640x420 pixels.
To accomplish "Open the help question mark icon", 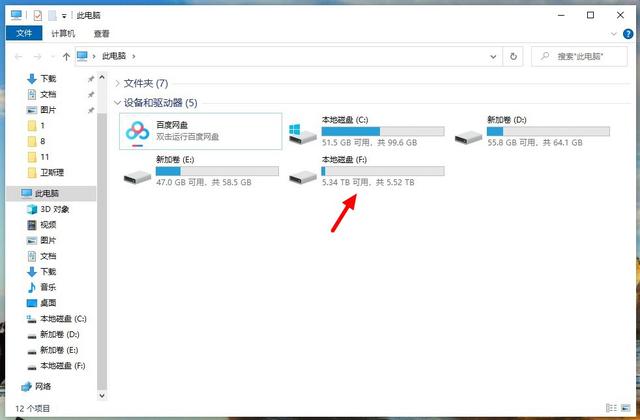I will click(x=628, y=34).
